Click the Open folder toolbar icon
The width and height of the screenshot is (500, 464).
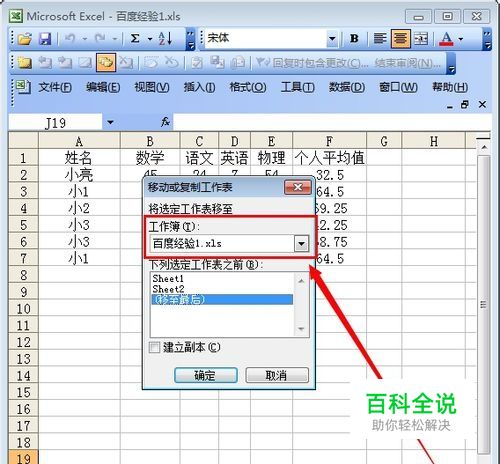(25, 39)
